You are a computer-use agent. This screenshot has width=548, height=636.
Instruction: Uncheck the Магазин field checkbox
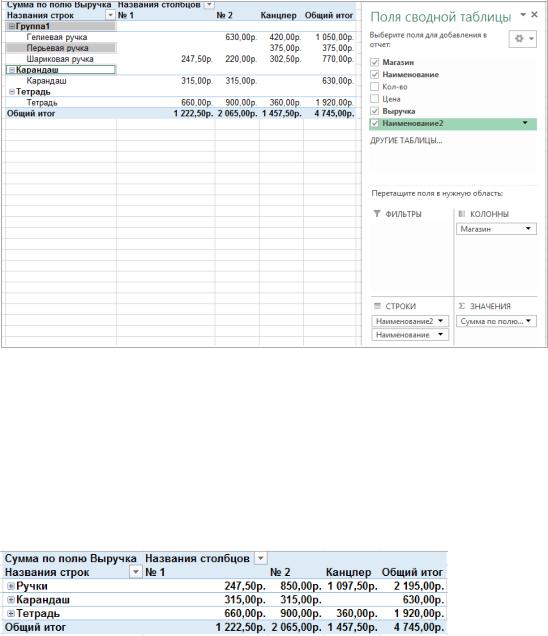tap(374, 62)
